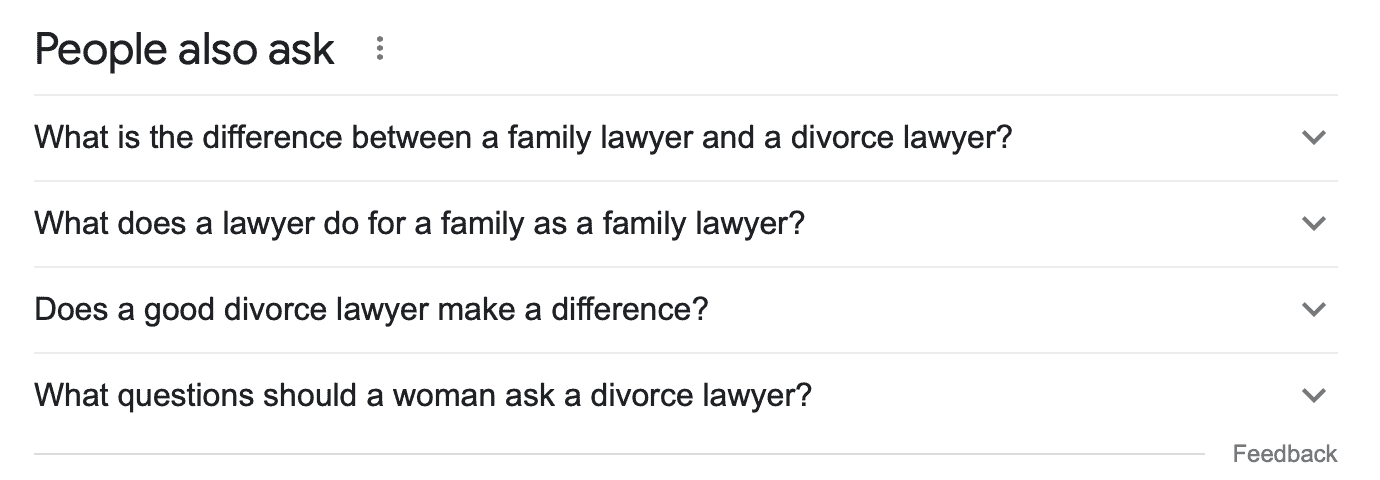Click the chevron beside good divorce lawyer question
This screenshot has width=1380, height=480.
pos(1314,310)
